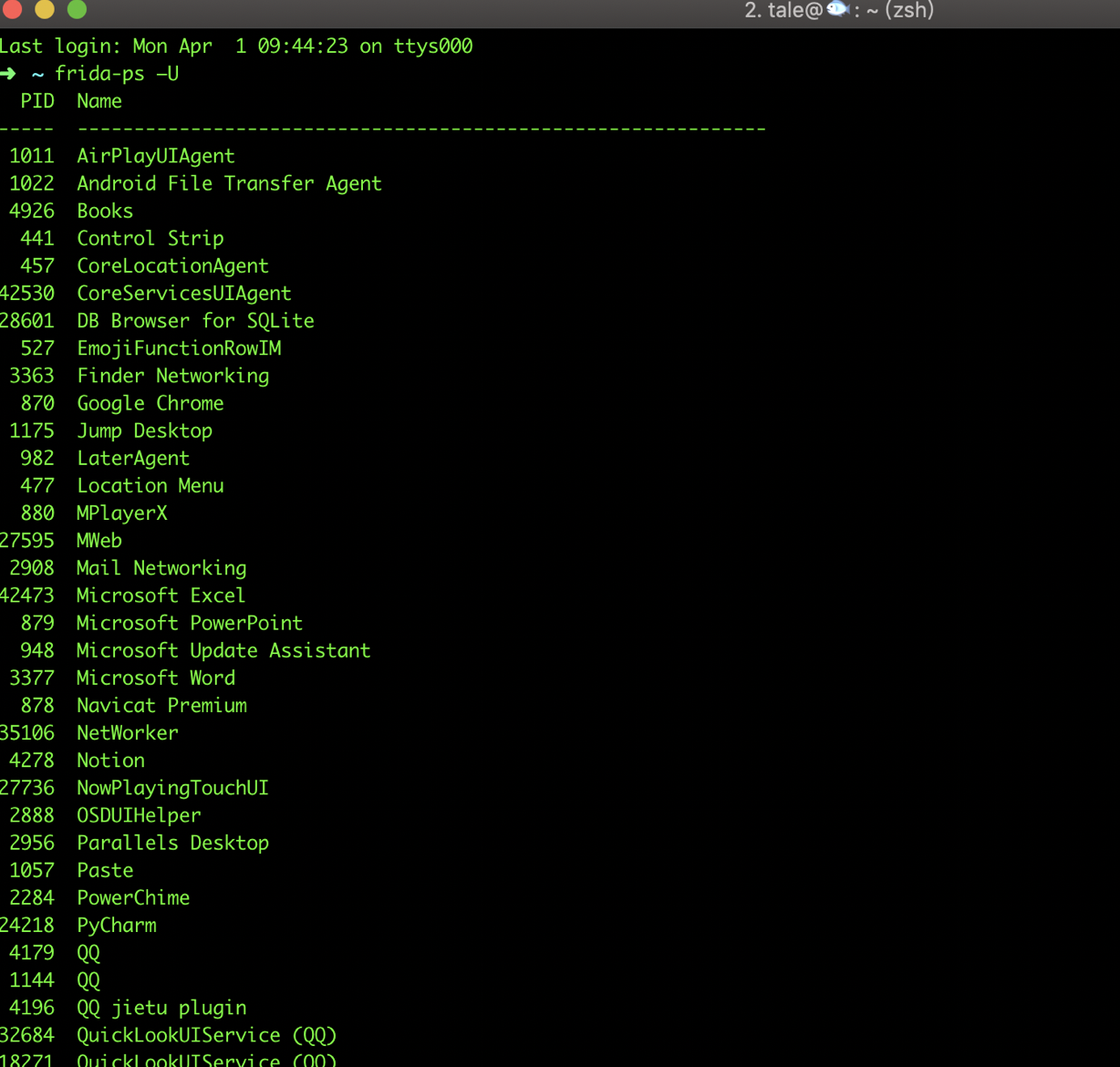
Task: Click PID value 1011
Action: (x=32, y=156)
